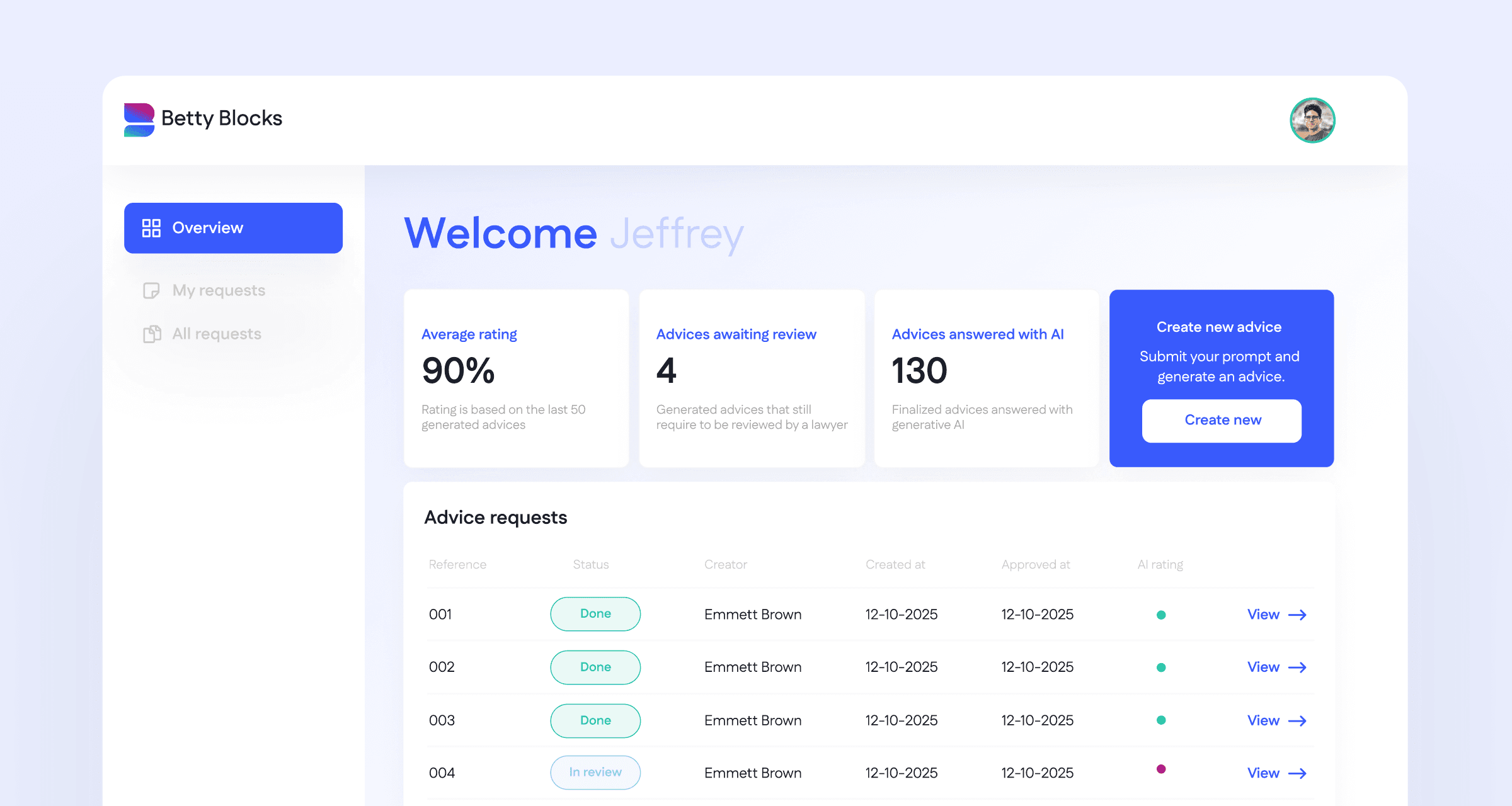The height and width of the screenshot is (806, 1512).
Task: Select the Overview sidebar item
Action: [x=233, y=228]
